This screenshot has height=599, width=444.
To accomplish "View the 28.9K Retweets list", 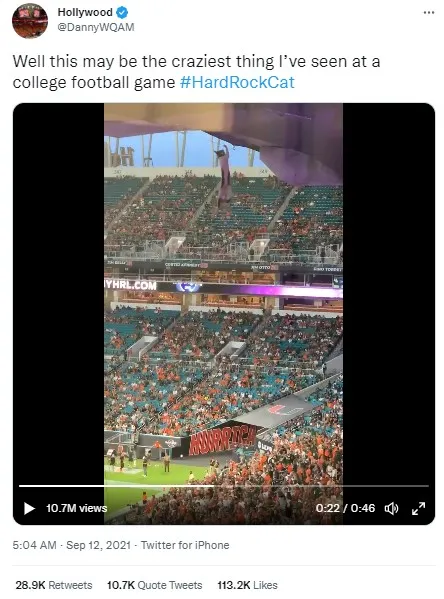I will click(54, 585).
